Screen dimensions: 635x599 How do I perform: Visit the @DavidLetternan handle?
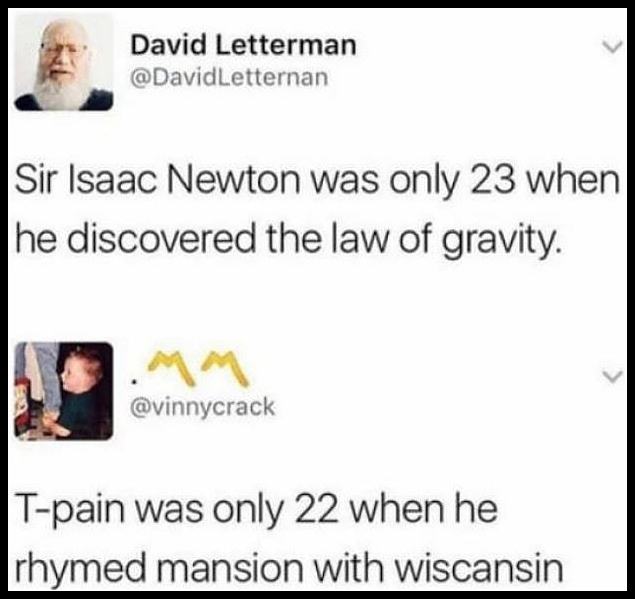(x=229, y=77)
